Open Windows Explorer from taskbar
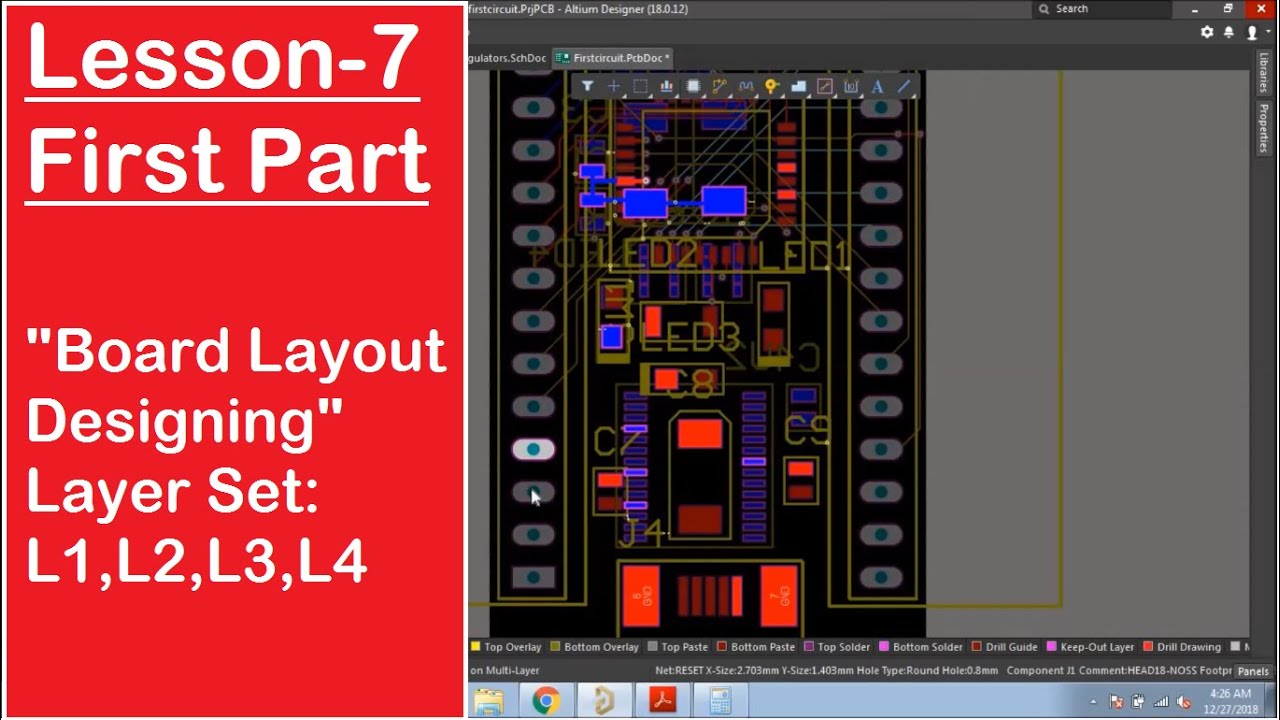The image size is (1280, 720). [x=488, y=702]
